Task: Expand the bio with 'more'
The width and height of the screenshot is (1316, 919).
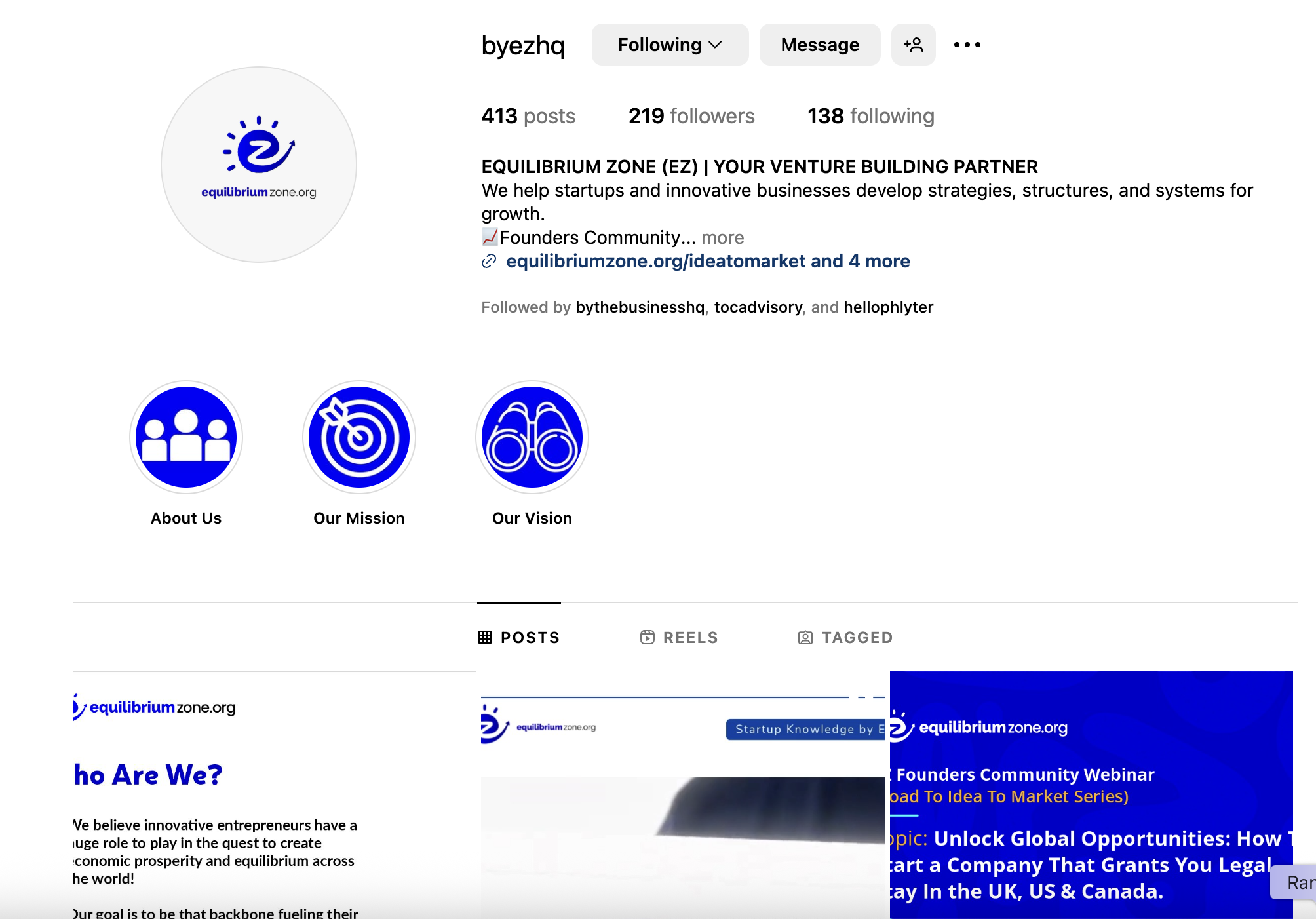Action: click(x=723, y=237)
